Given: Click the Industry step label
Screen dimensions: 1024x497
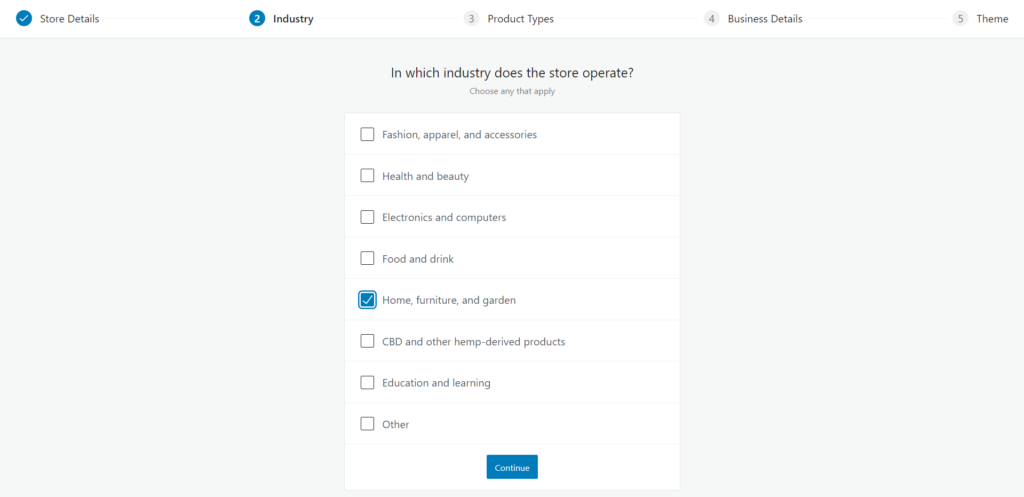Looking at the screenshot, I should coord(293,19).
